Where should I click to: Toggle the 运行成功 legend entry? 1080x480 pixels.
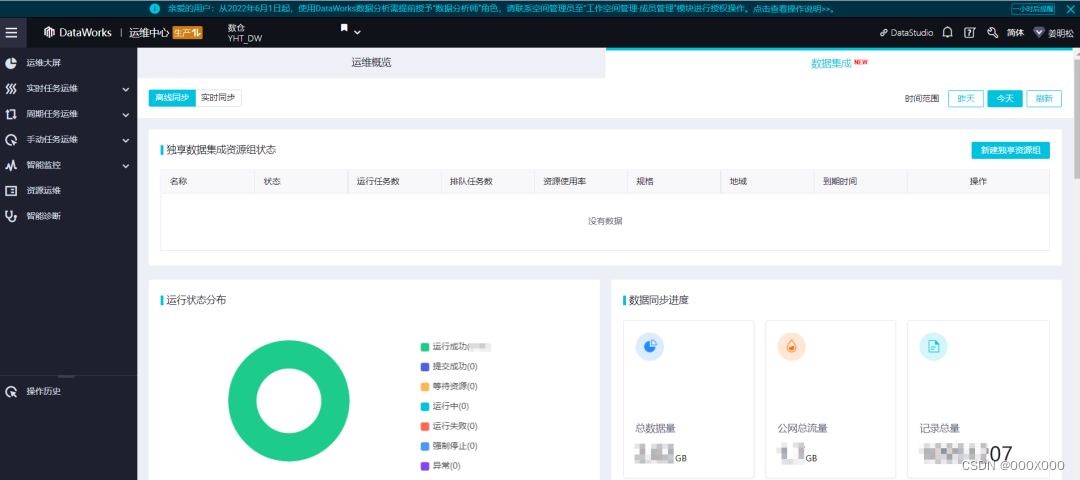click(455, 346)
